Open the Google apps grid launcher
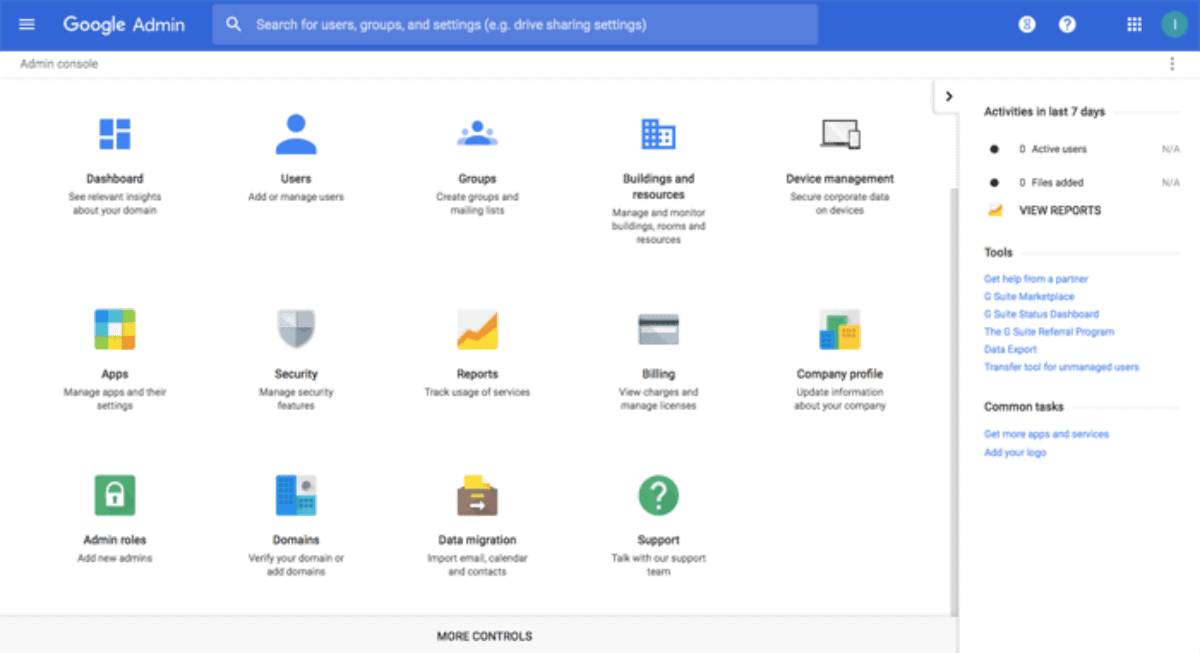Viewport: 1200px width, 653px height. (x=1134, y=24)
